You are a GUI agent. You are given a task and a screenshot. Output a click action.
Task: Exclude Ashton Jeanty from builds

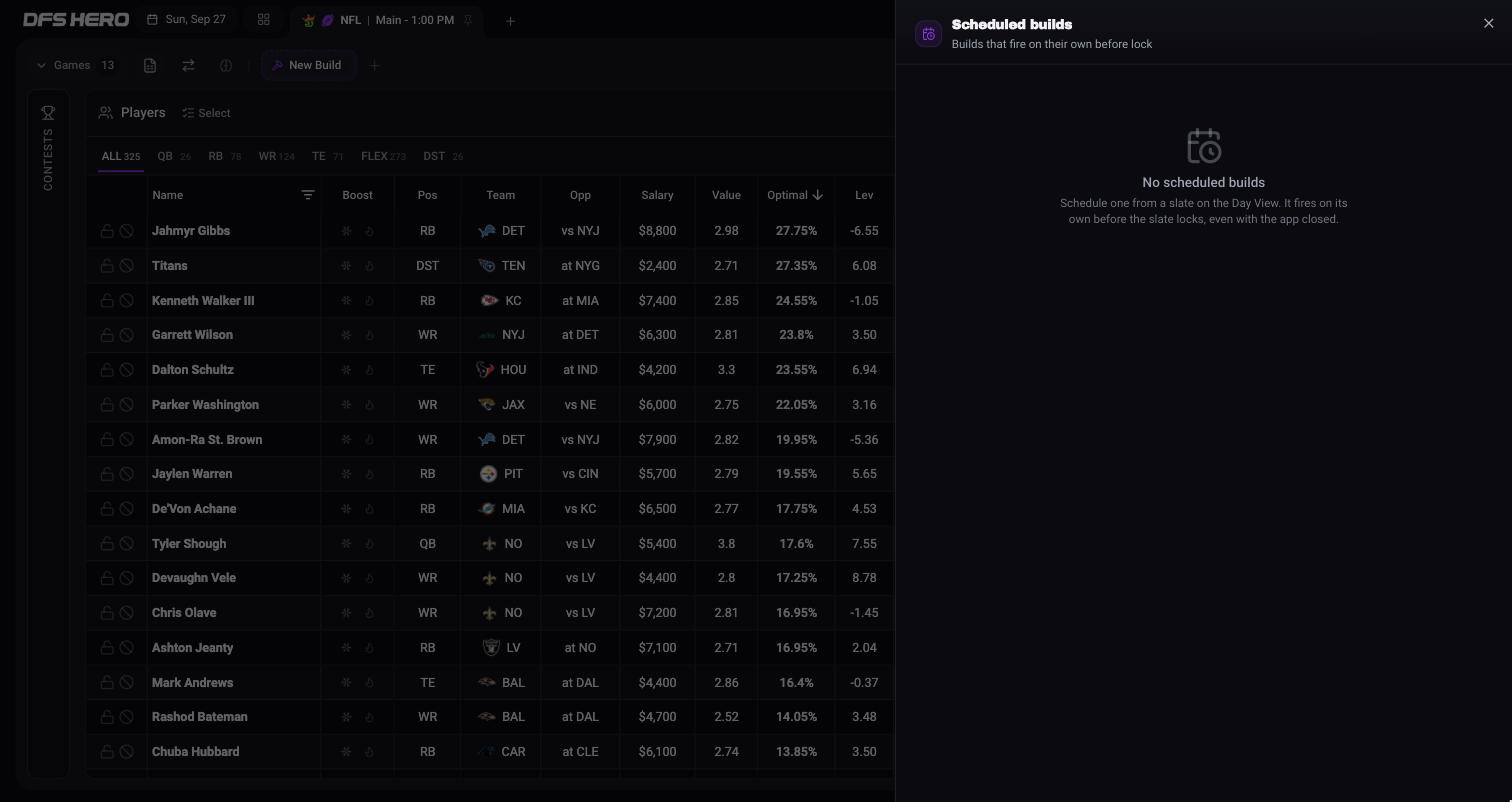[x=127, y=648]
